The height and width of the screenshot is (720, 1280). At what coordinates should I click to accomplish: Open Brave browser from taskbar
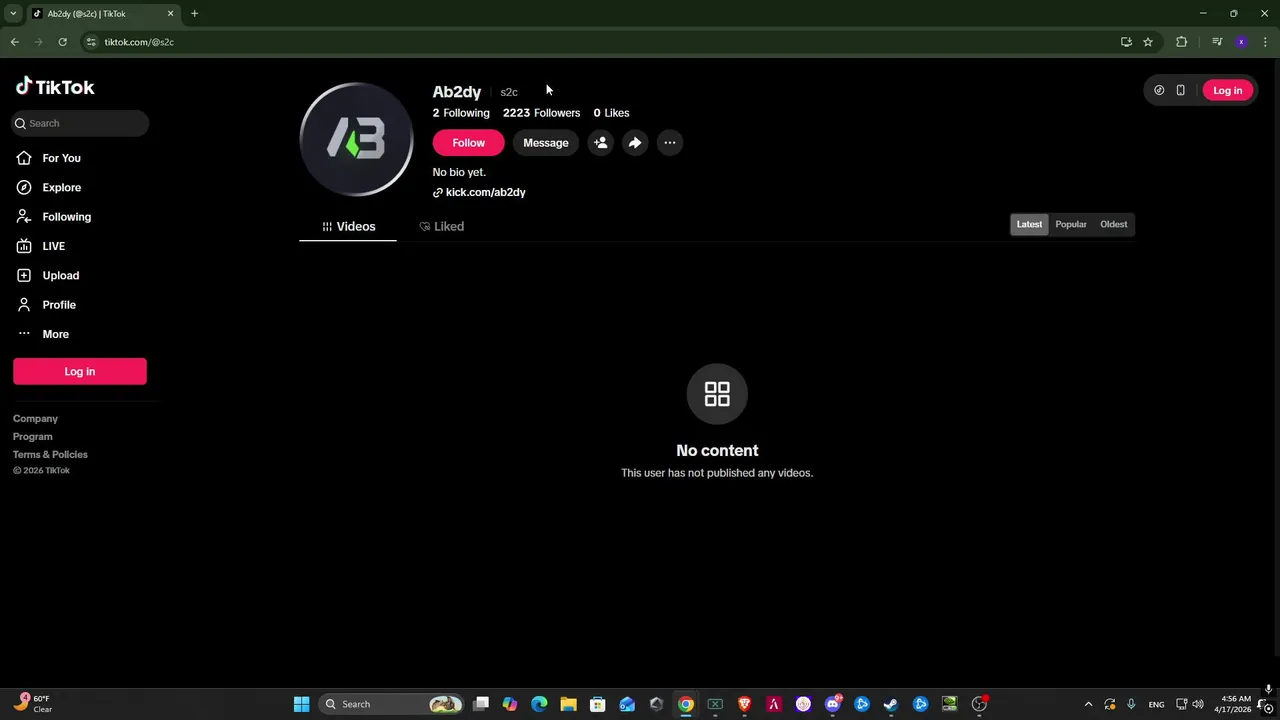click(x=744, y=704)
